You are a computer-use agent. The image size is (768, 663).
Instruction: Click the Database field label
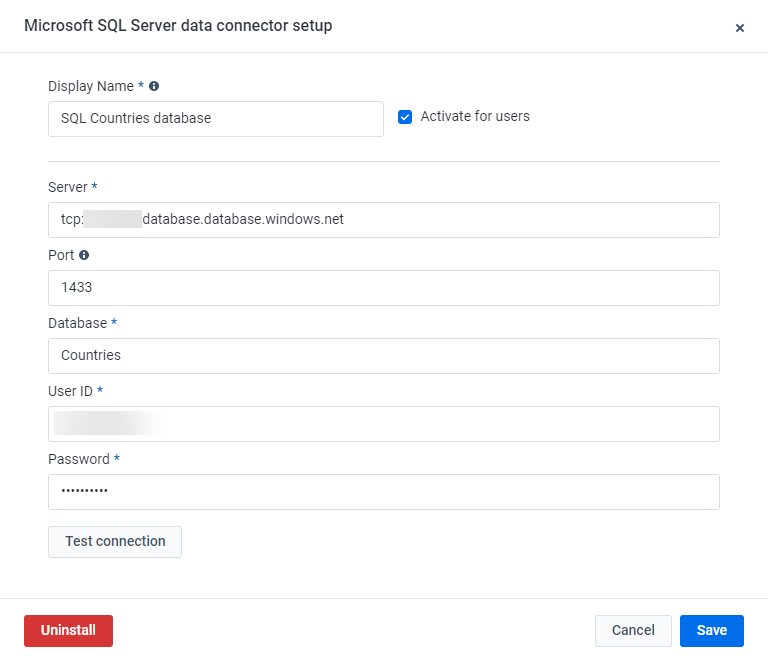tap(77, 323)
